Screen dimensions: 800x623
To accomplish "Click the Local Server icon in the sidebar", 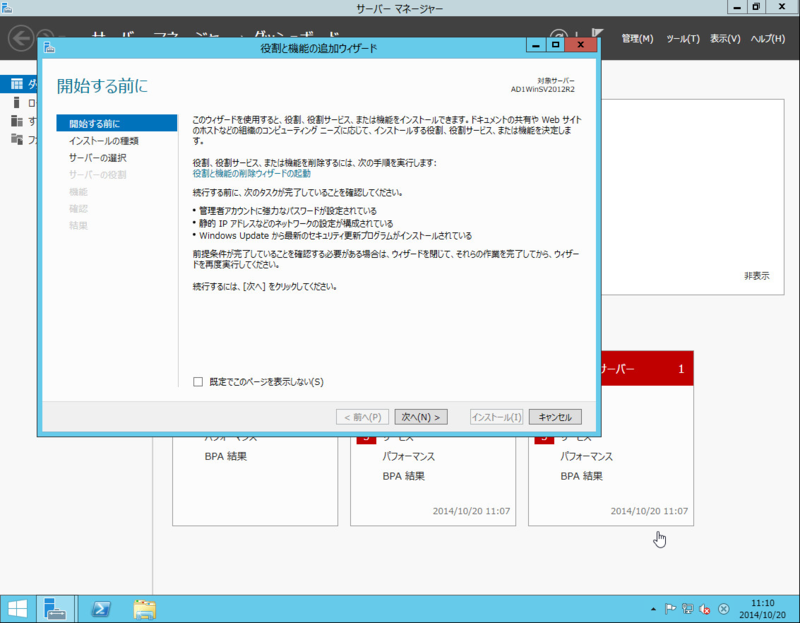I will point(16,101).
